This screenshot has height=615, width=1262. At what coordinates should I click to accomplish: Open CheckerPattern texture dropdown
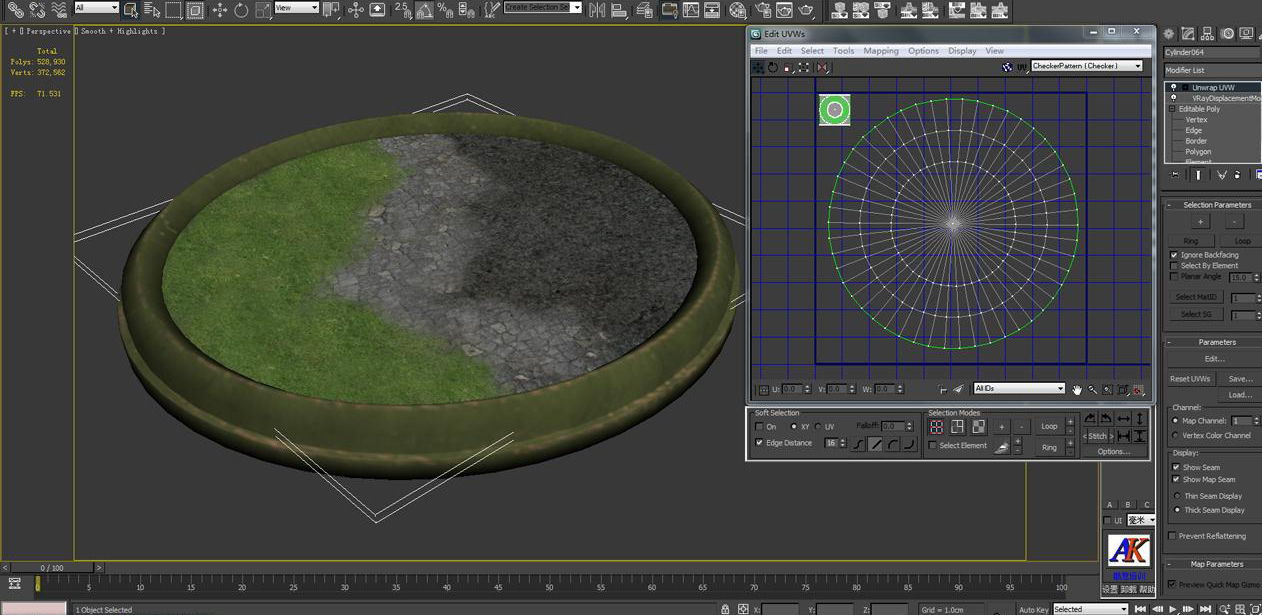click(1087, 66)
